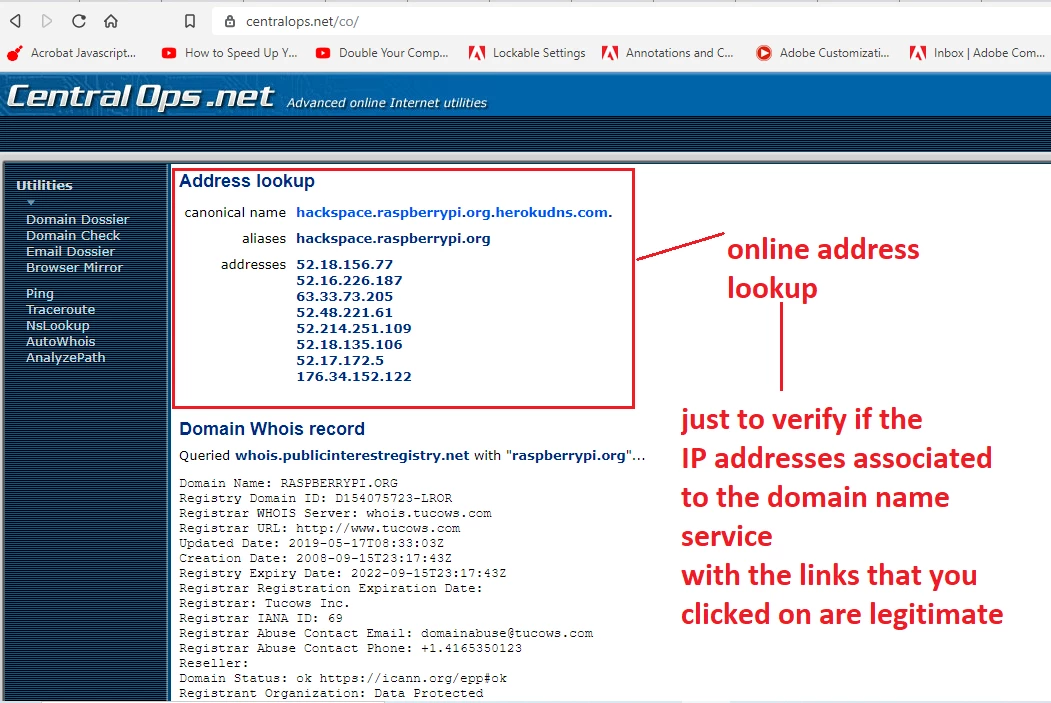This screenshot has width=1051, height=703.
Task: Click the padlock site security icon
Action: [230, 21]
